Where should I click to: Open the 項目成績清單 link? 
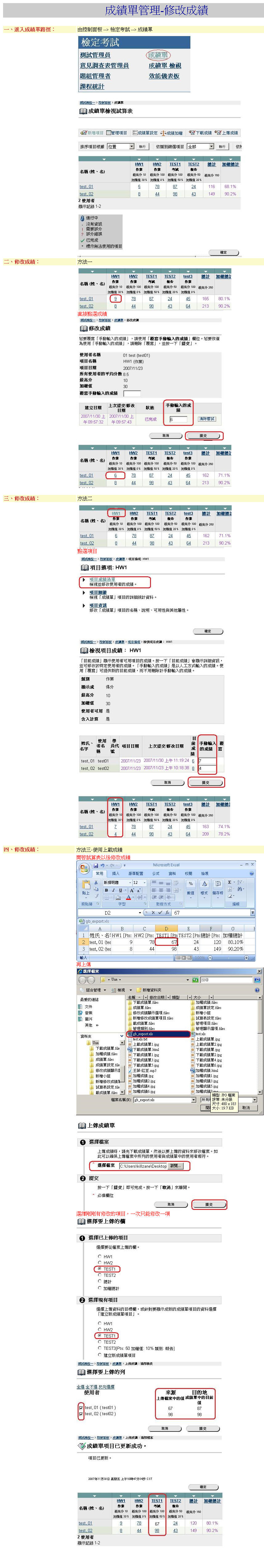click(x=102, y=579)
